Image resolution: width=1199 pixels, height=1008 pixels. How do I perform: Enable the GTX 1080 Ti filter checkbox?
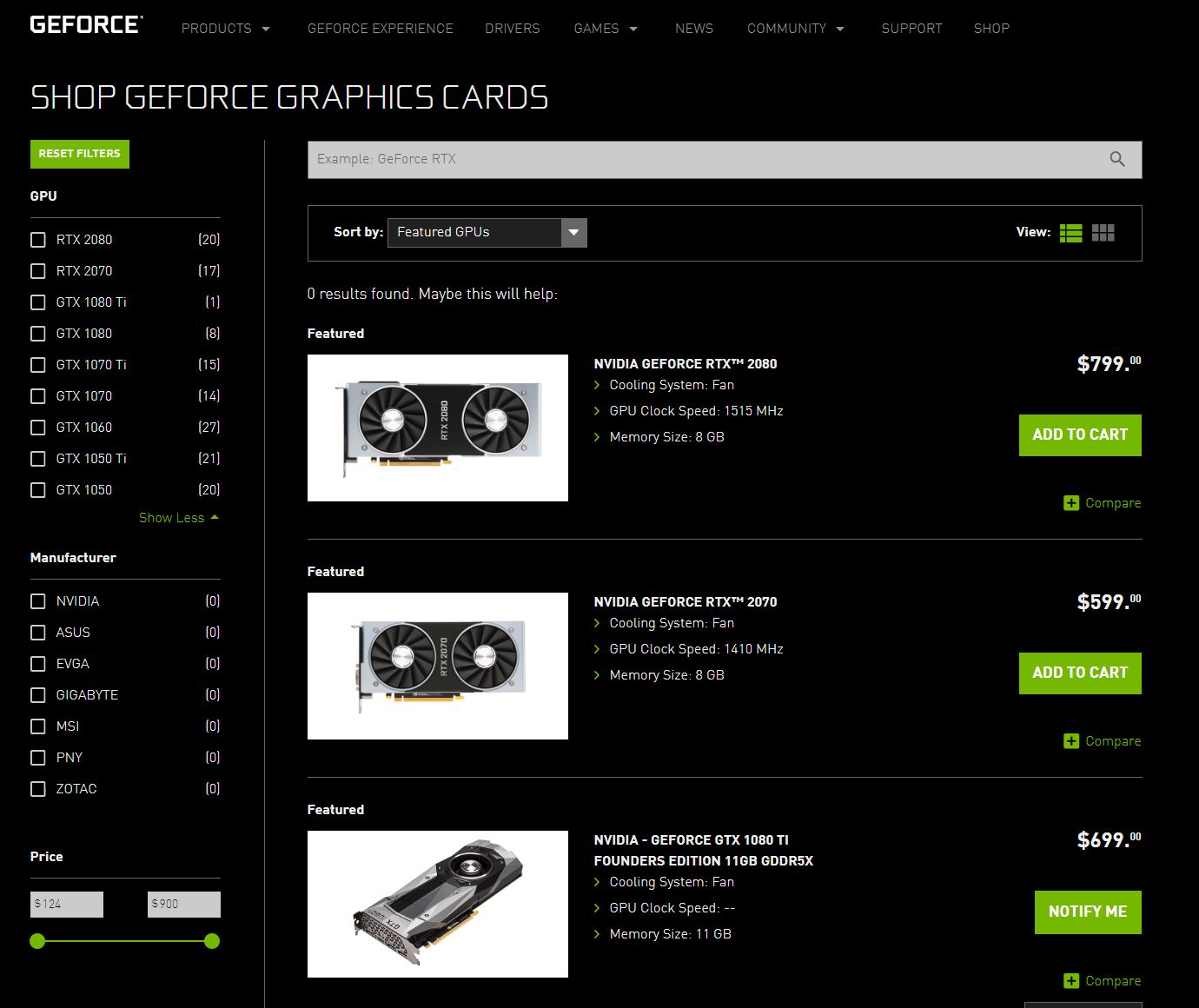tap(38, 302)
